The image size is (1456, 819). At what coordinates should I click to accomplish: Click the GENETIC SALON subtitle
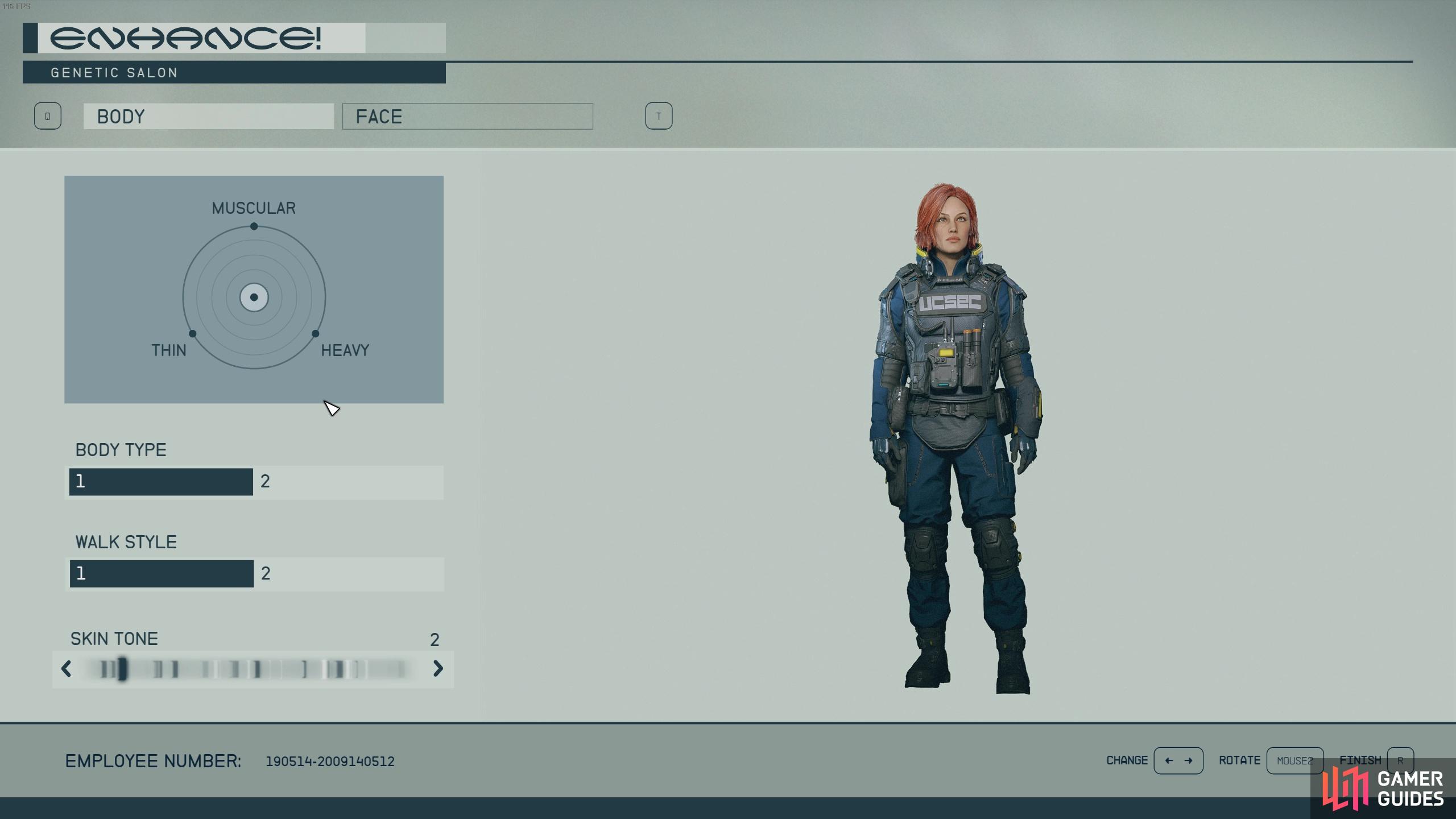114,73
